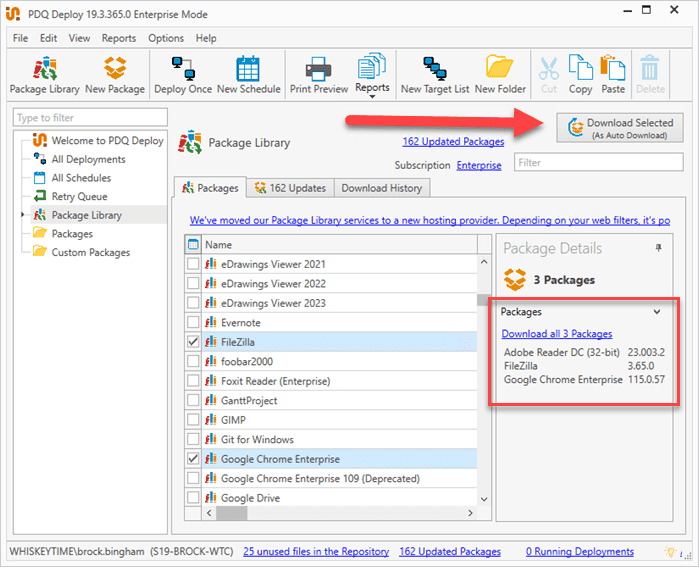Screen dimensions: 699x567
Task: Open Custom Packages folder in sidebar
Action: pos(82,252)
